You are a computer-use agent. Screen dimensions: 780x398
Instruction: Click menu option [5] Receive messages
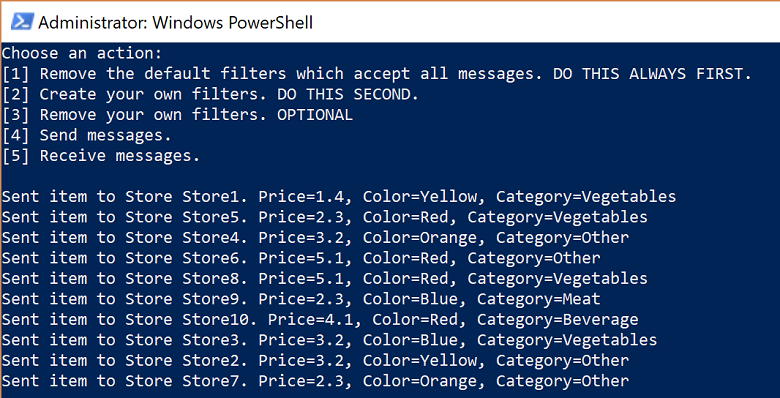[x=101, y=156]
